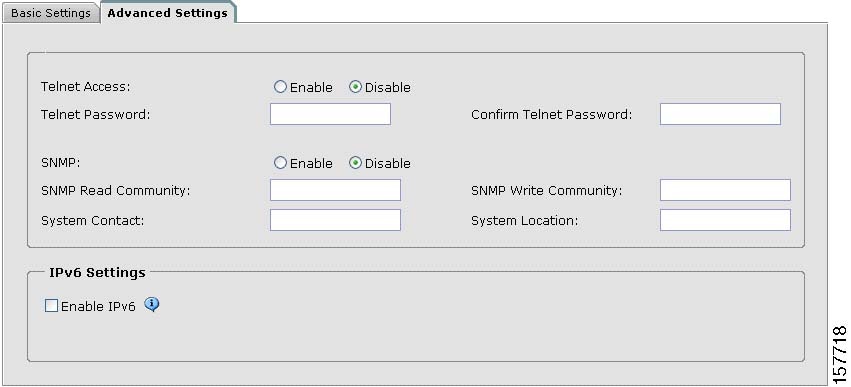The image size is (851, 387).
Task: Click the 'Telnet Password:' label
Action: point(96,115)
